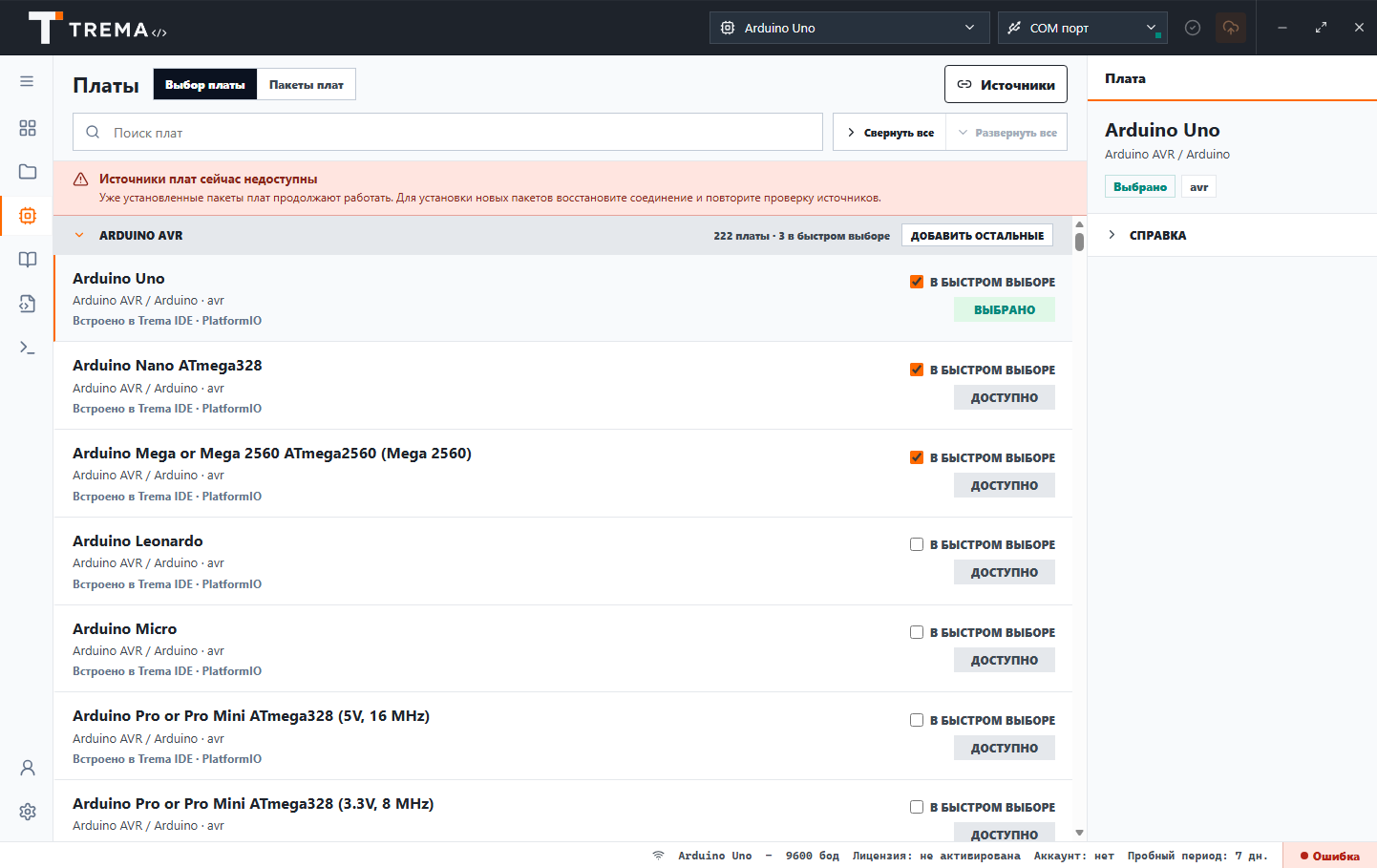Open the user account icon
1377x868 pixels.
point(28,768)
